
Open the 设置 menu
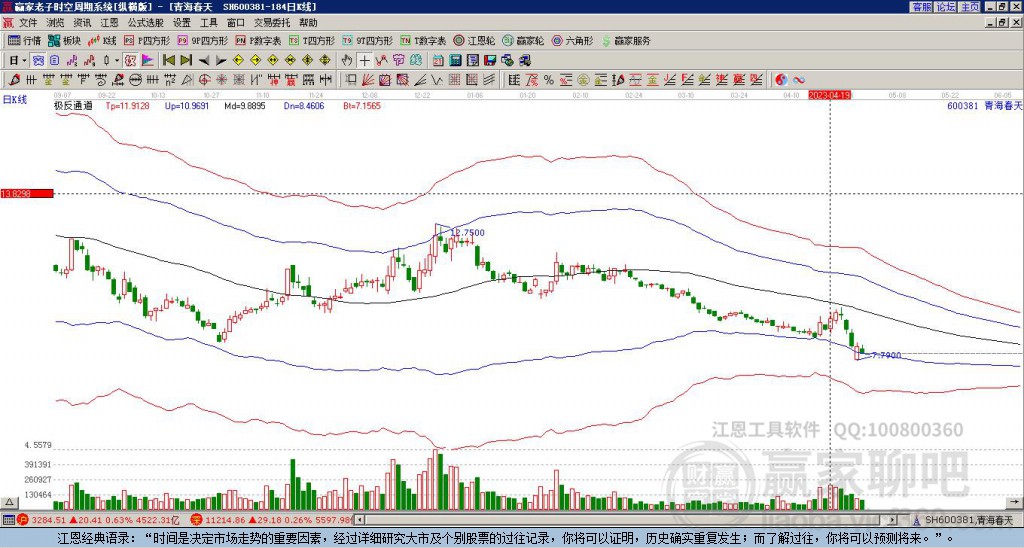(182, 23)
